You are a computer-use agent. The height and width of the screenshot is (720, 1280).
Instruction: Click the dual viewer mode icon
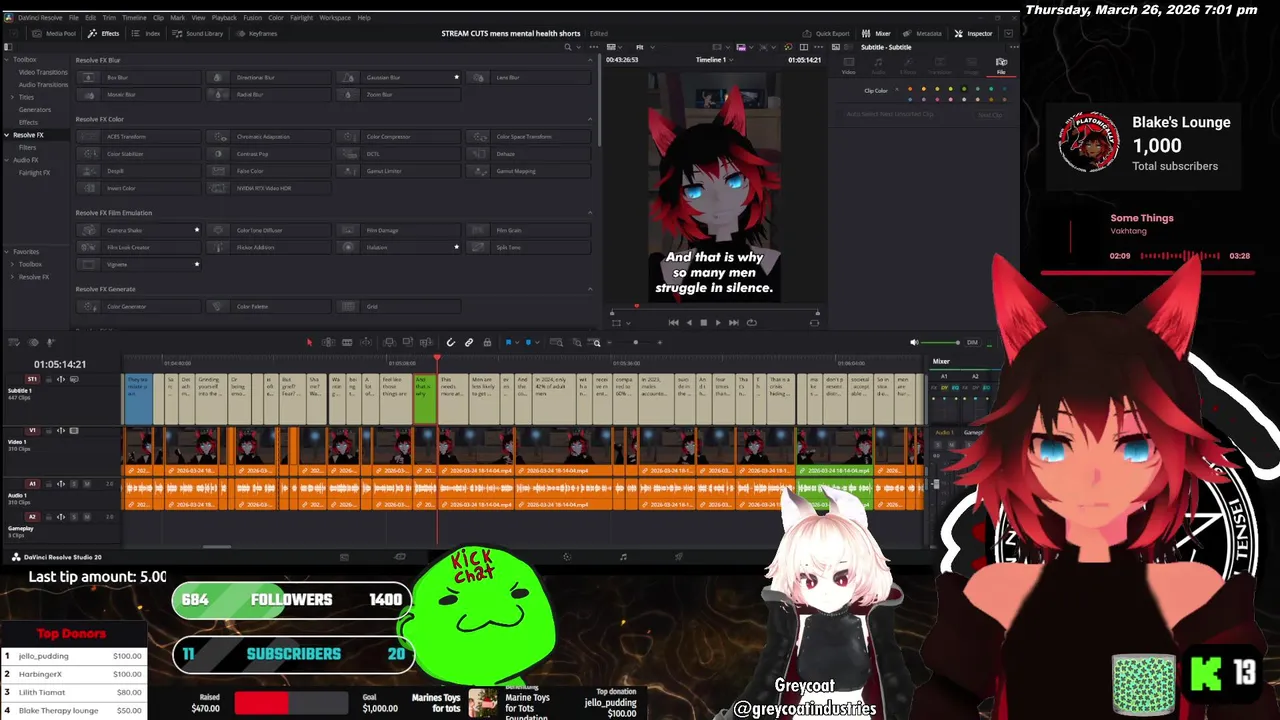804,47
